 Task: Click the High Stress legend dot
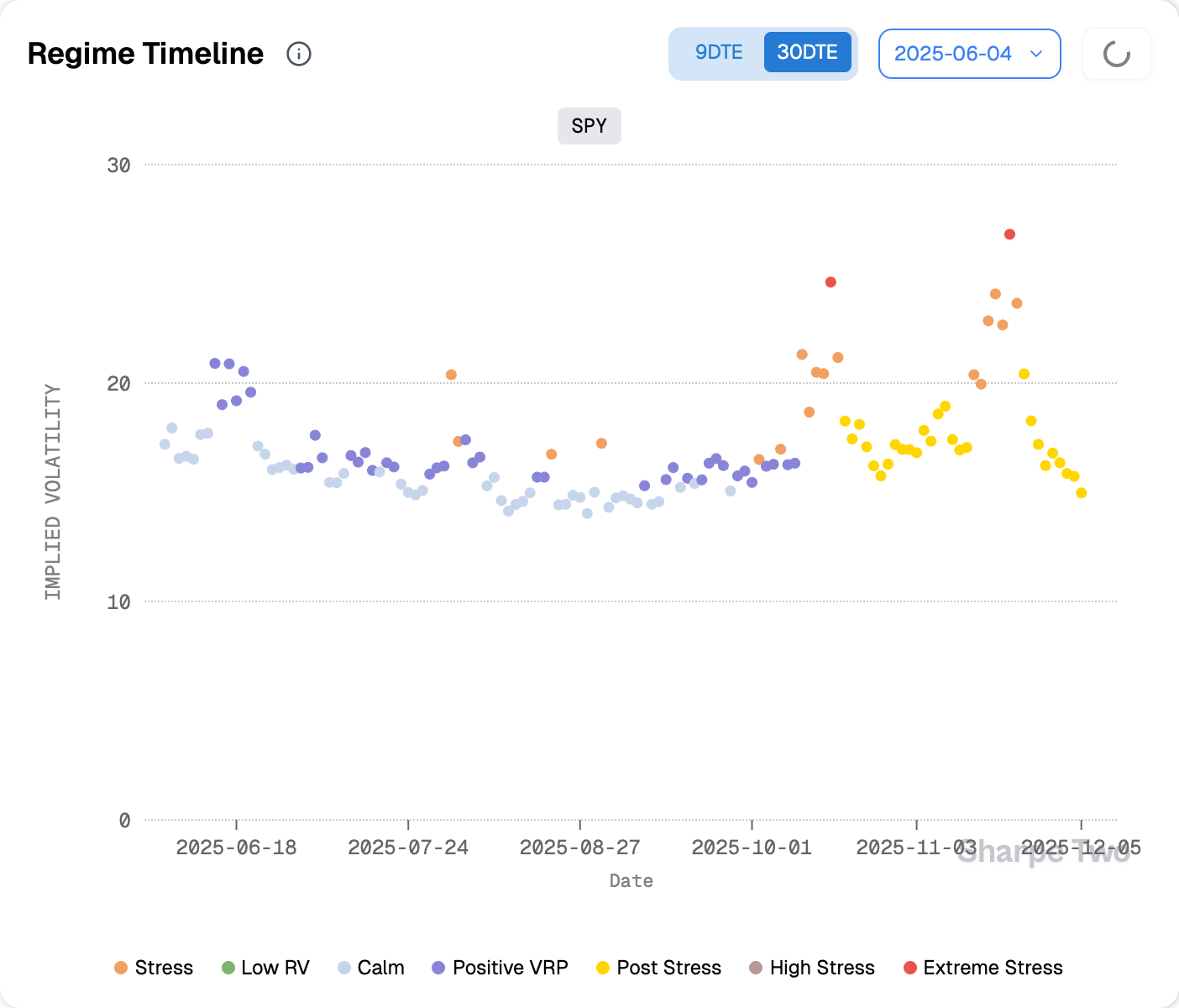coord(756,968)
